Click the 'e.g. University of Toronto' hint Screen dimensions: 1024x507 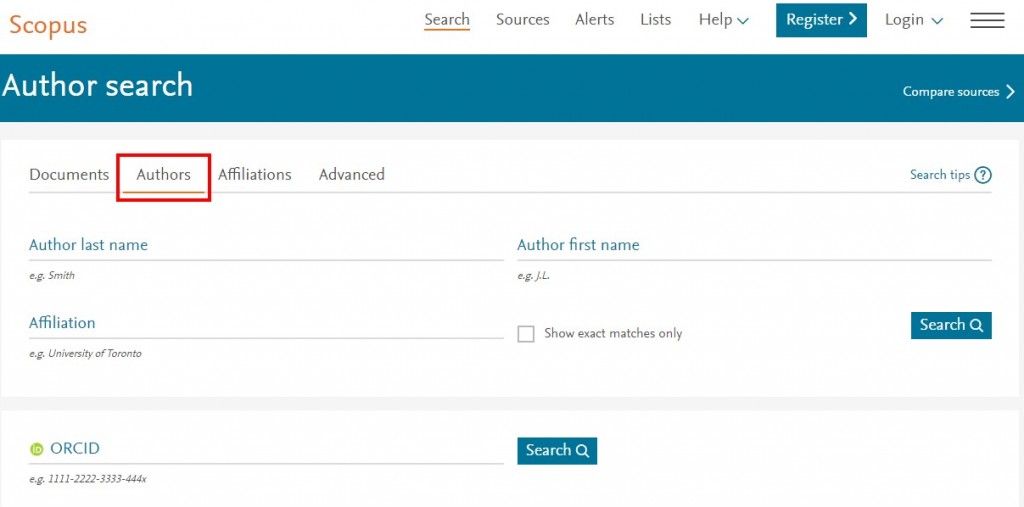click(x=85, y=354)
